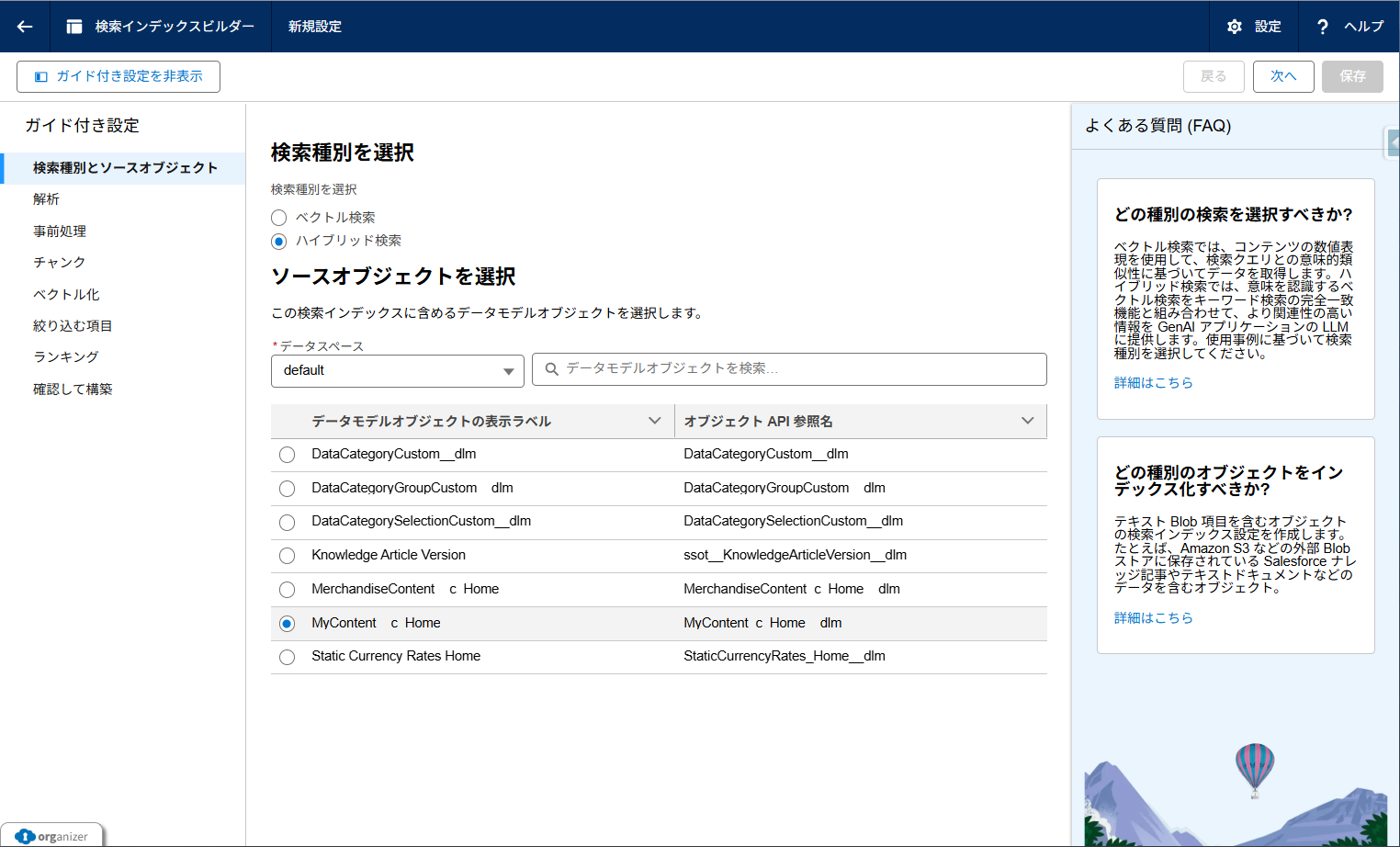
Task: Collapse FAQ panel using right edge handle
Action: tap(1393, 143)
